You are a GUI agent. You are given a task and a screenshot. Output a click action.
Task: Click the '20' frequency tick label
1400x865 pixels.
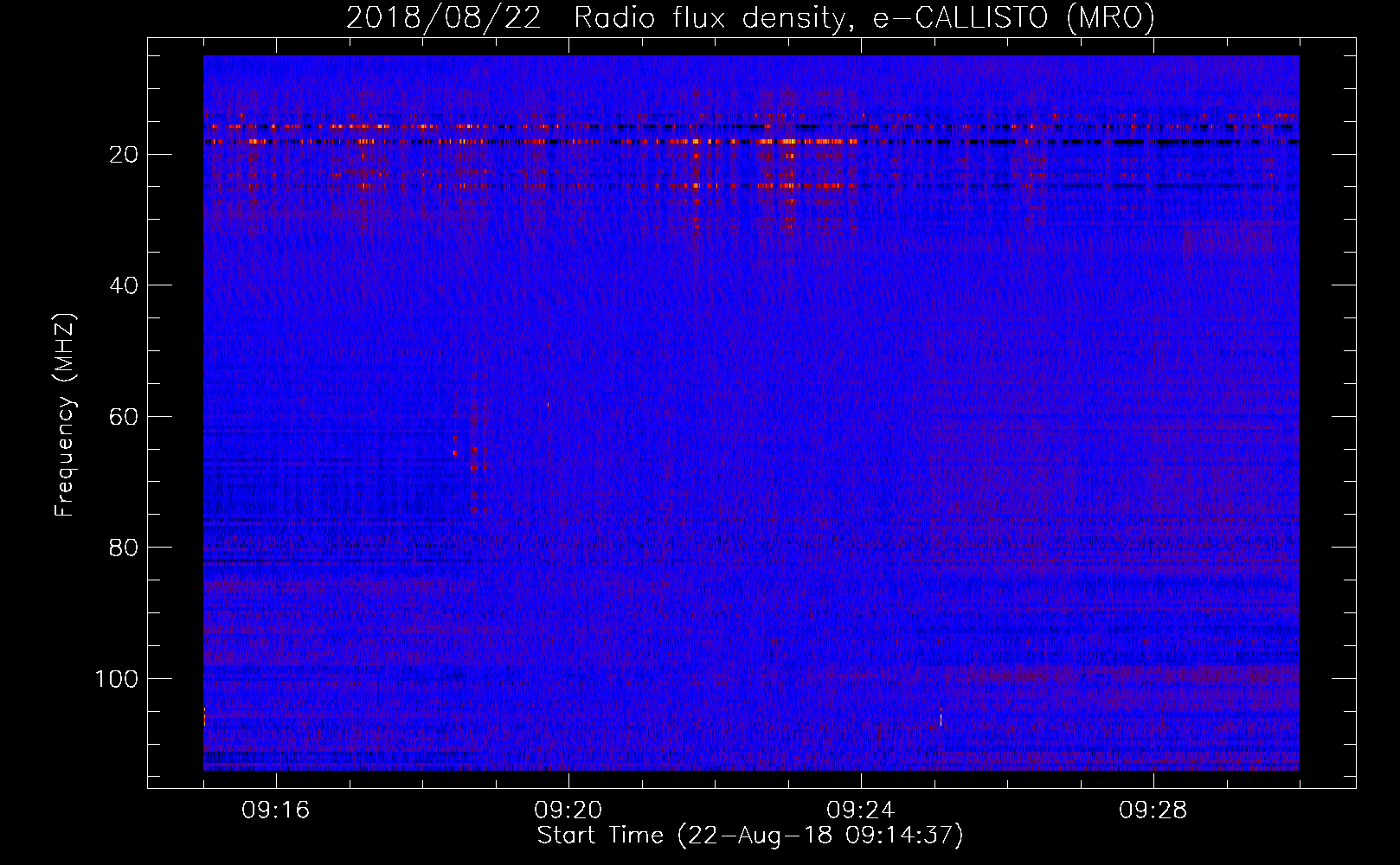pyautogui.click(x=125, y=155)
